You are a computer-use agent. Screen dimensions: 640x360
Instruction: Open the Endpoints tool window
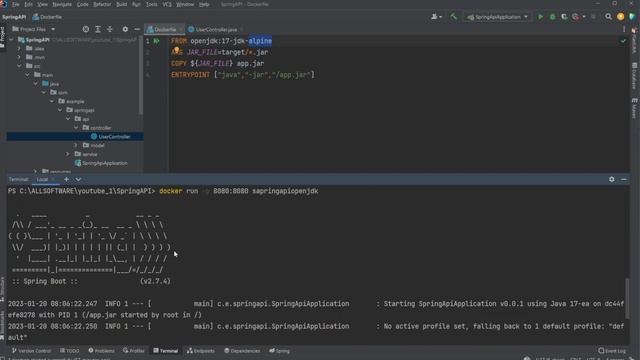coord(201,351)
